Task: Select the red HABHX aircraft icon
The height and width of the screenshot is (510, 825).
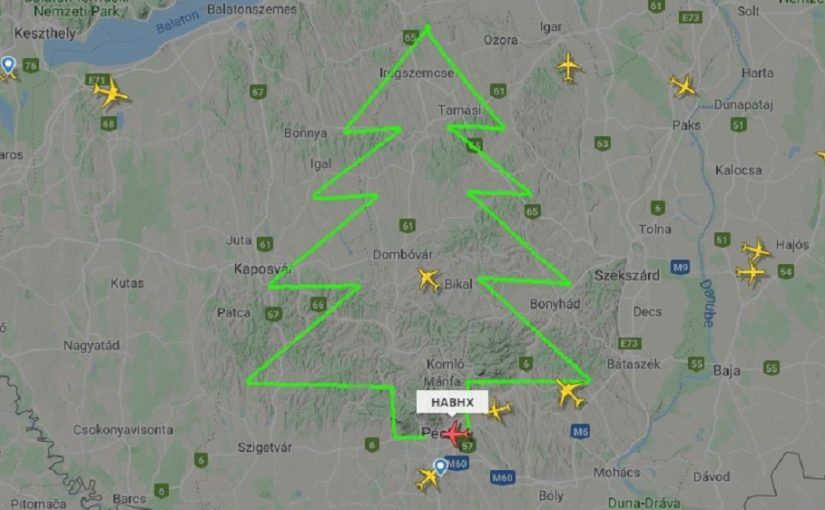Action: click(456, 434)
